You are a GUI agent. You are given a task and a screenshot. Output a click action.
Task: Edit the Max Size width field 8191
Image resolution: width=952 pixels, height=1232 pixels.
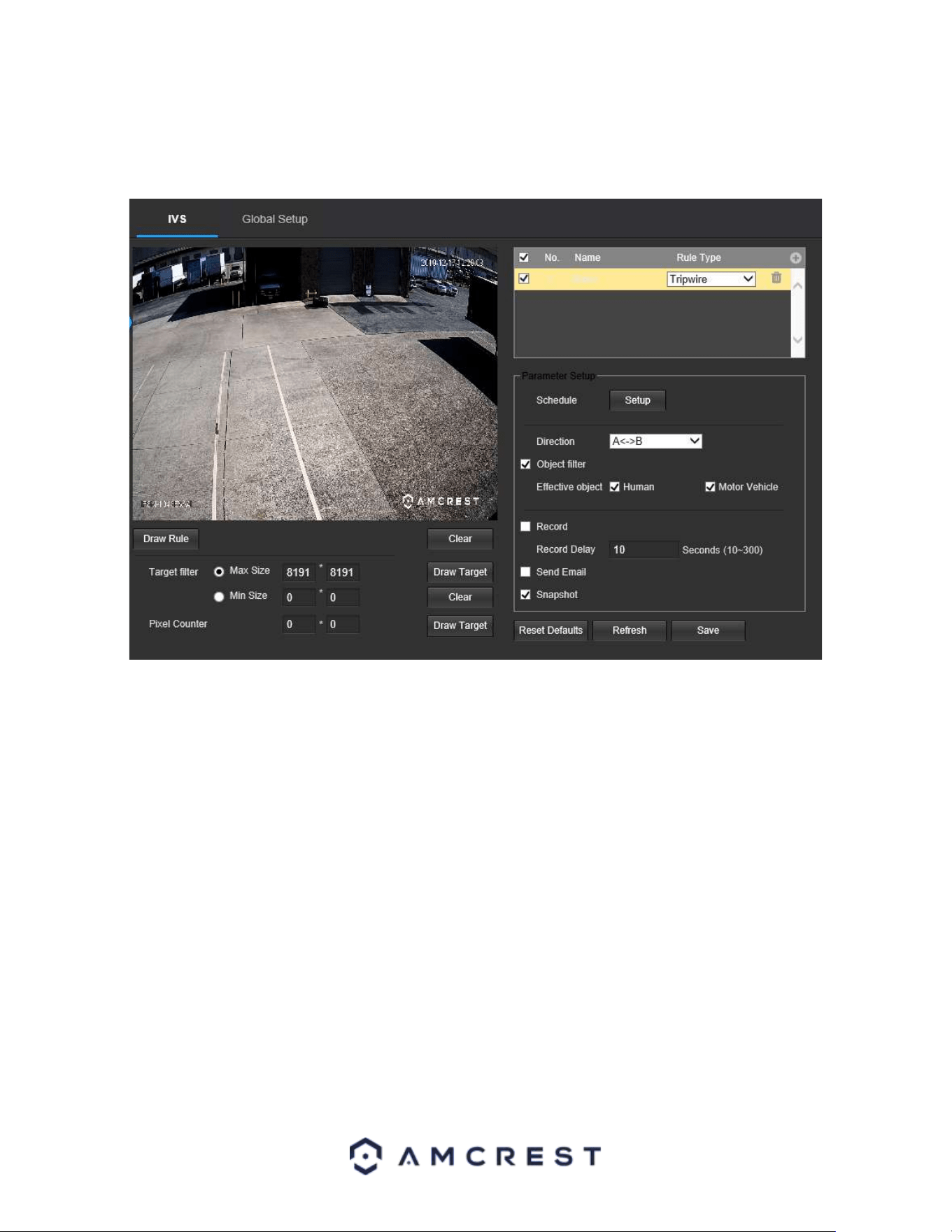[x=299, y=572]
